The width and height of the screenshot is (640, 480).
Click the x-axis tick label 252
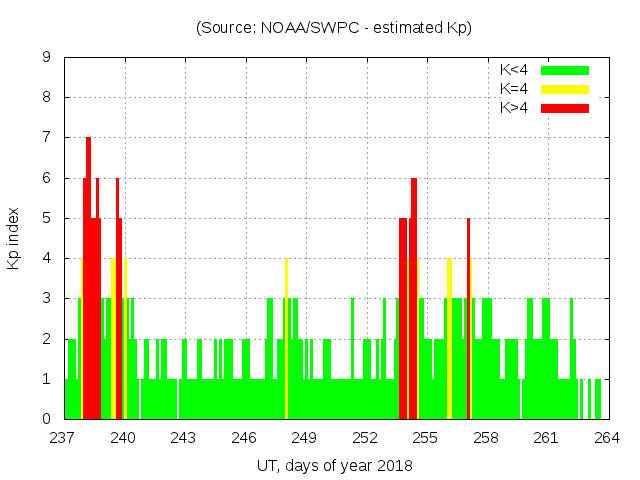tap(365, 437)
